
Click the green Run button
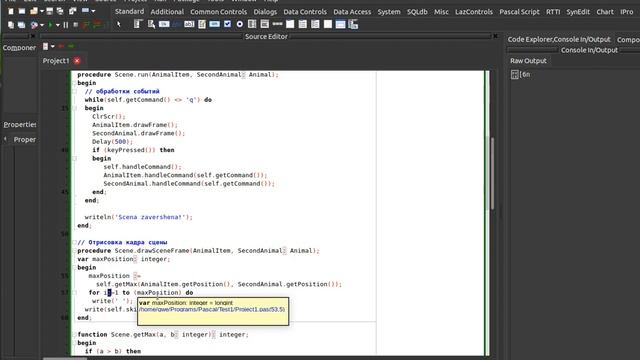[50, 25]
